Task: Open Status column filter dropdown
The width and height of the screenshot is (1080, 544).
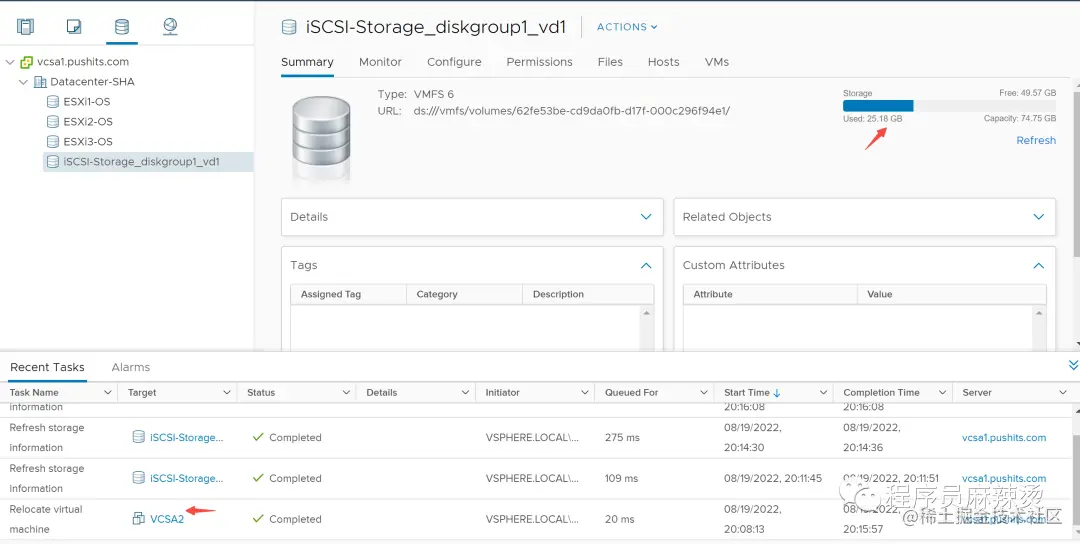Action: click(x=346, y=393)
